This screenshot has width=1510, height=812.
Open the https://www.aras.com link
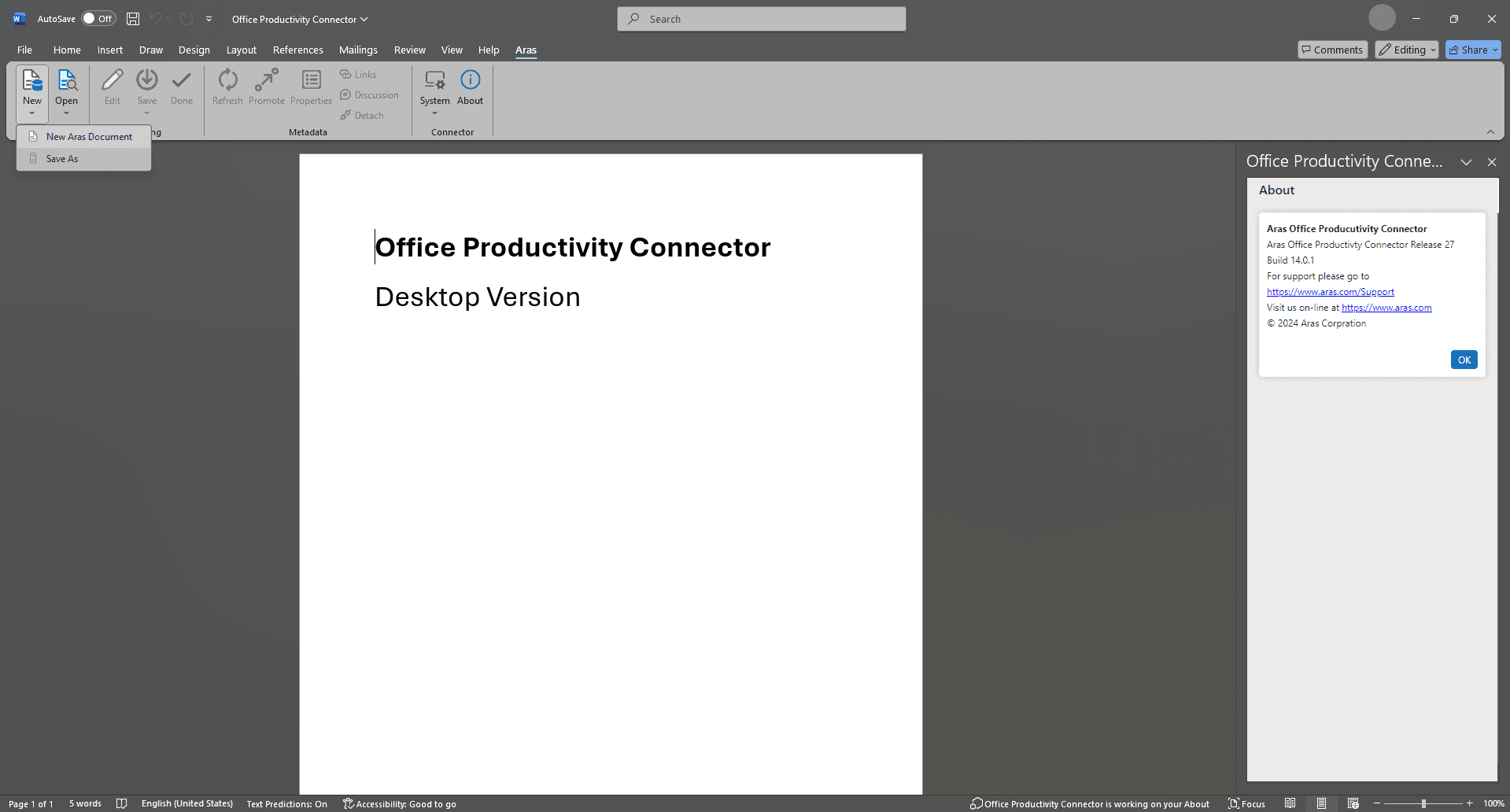click(x=1386, y=308)
